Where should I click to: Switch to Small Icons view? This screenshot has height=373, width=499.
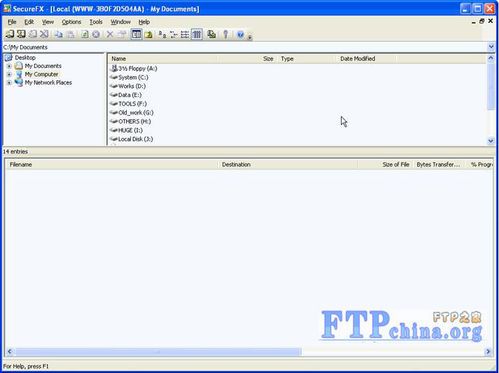coord(174,34)
